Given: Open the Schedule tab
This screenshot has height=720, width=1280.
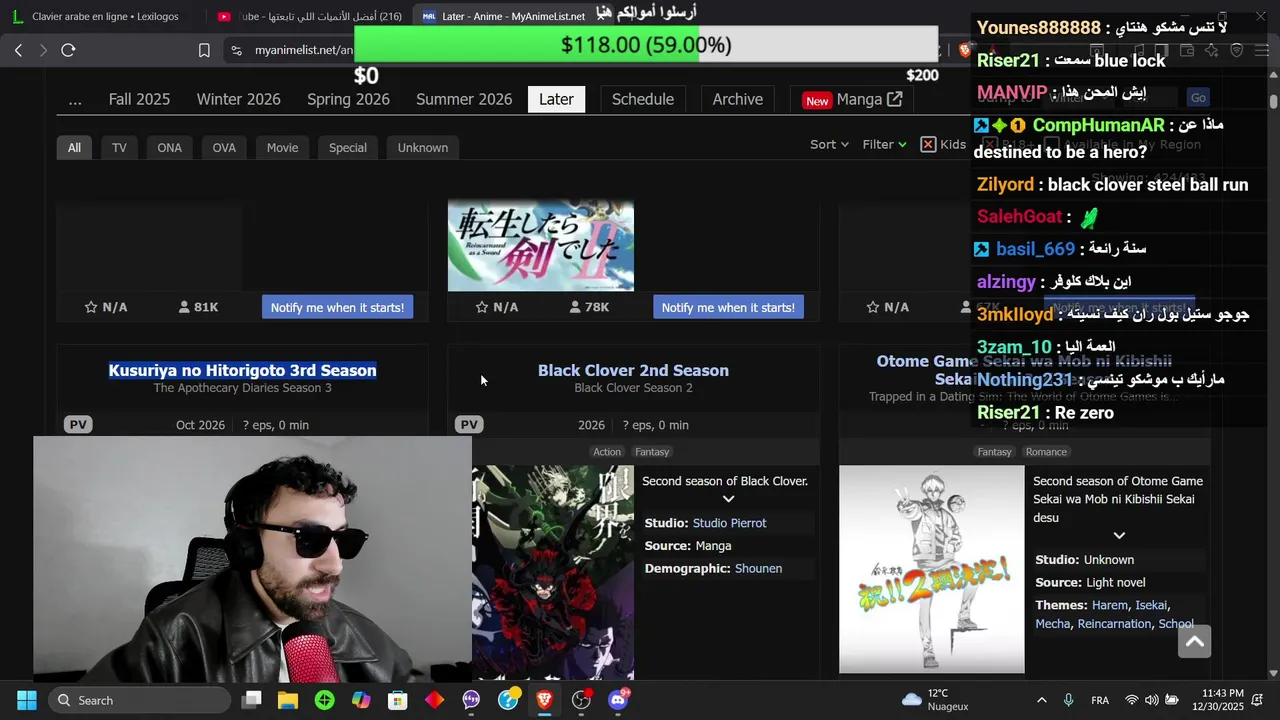Looking at the screenshot, I should [x=643, y=99].
